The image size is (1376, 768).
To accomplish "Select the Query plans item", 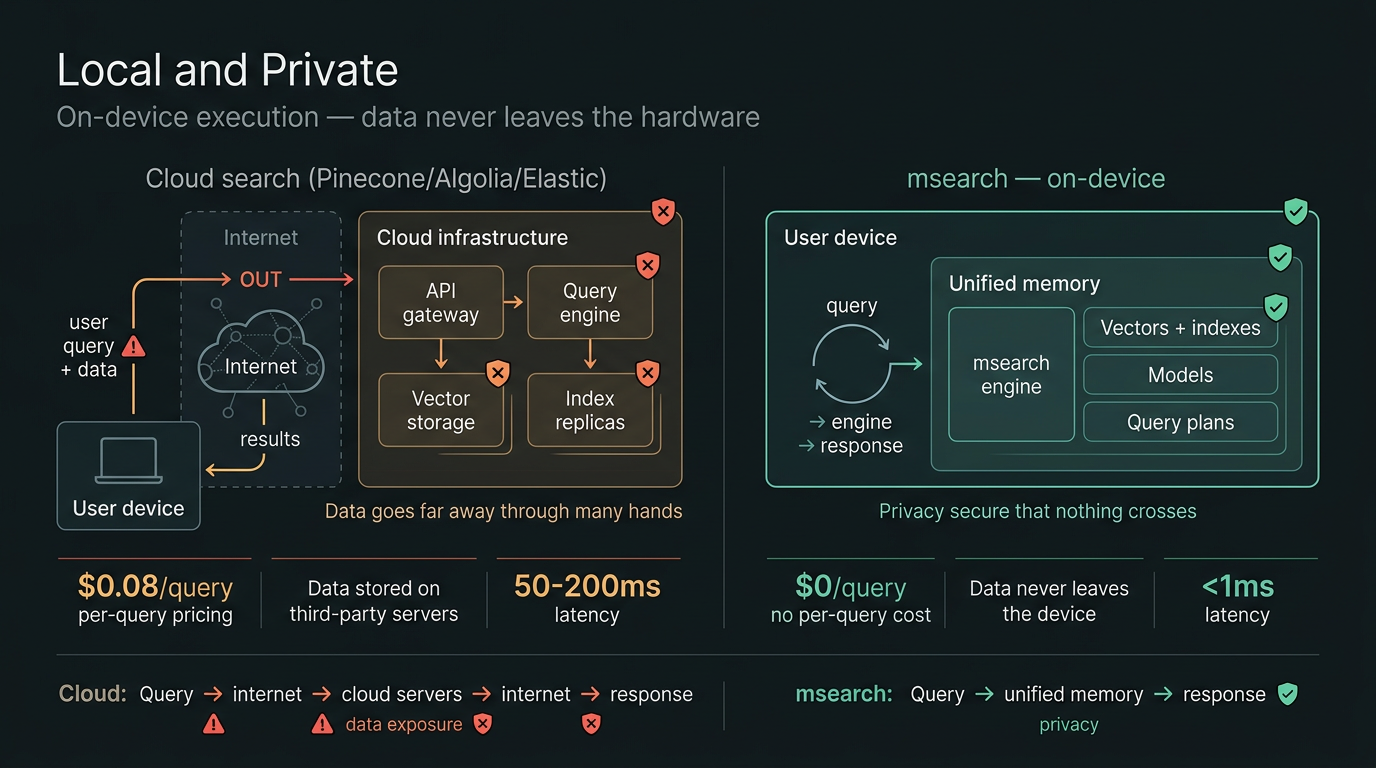I will pos(1181,422).
